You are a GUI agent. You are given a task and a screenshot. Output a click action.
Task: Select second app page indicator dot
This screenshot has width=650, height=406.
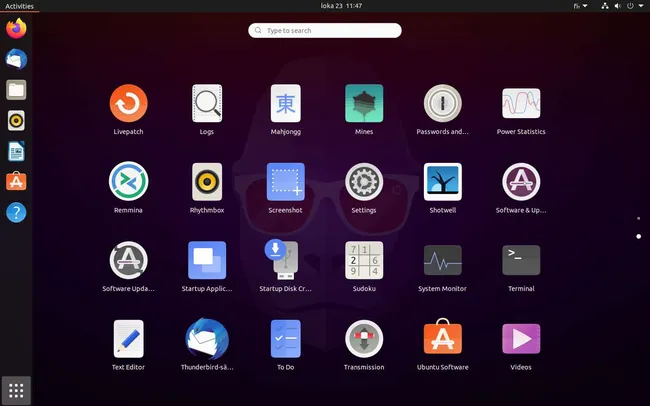[x=638, y=236]
